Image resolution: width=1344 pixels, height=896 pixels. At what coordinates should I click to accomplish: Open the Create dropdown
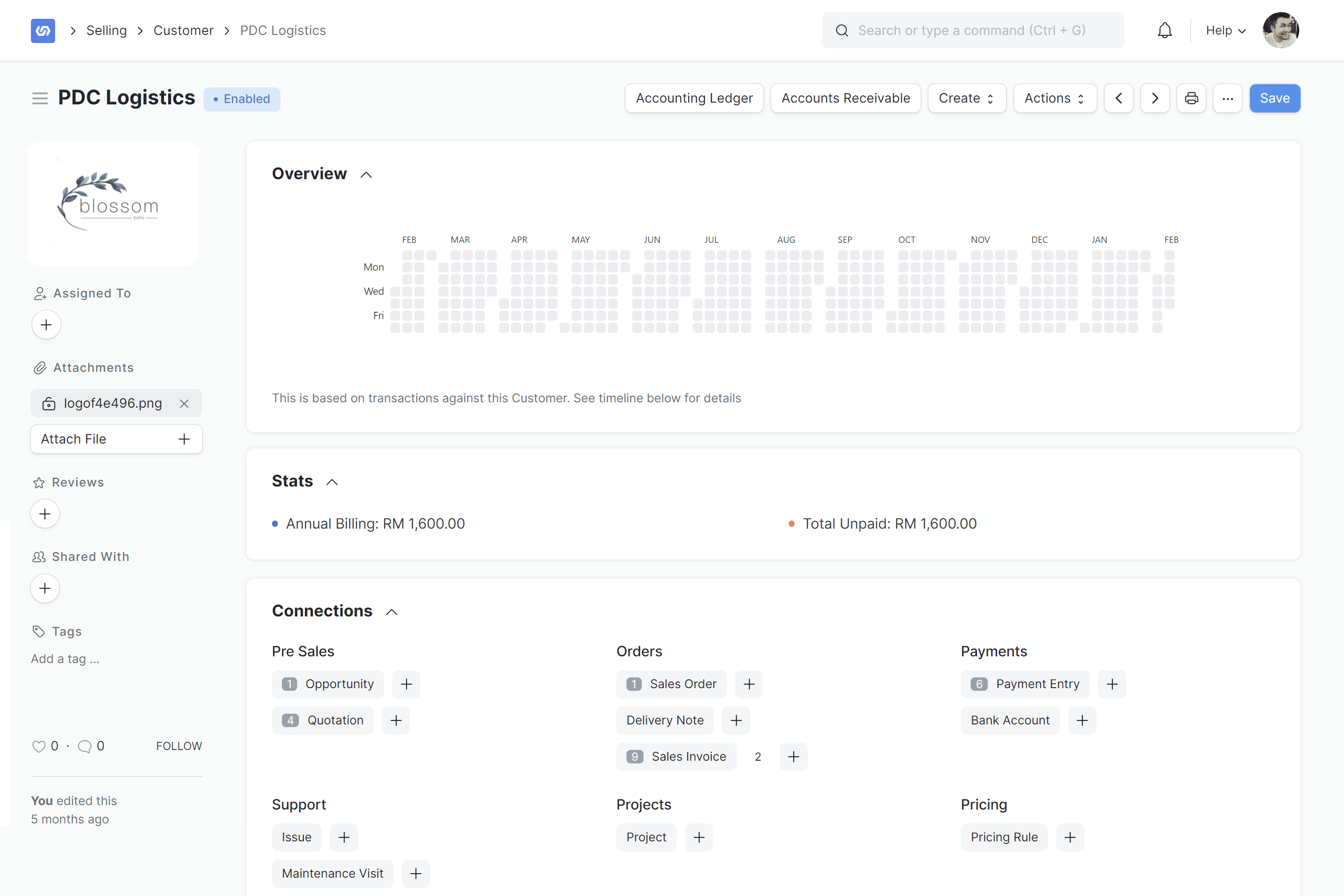(x=967, y=98)
